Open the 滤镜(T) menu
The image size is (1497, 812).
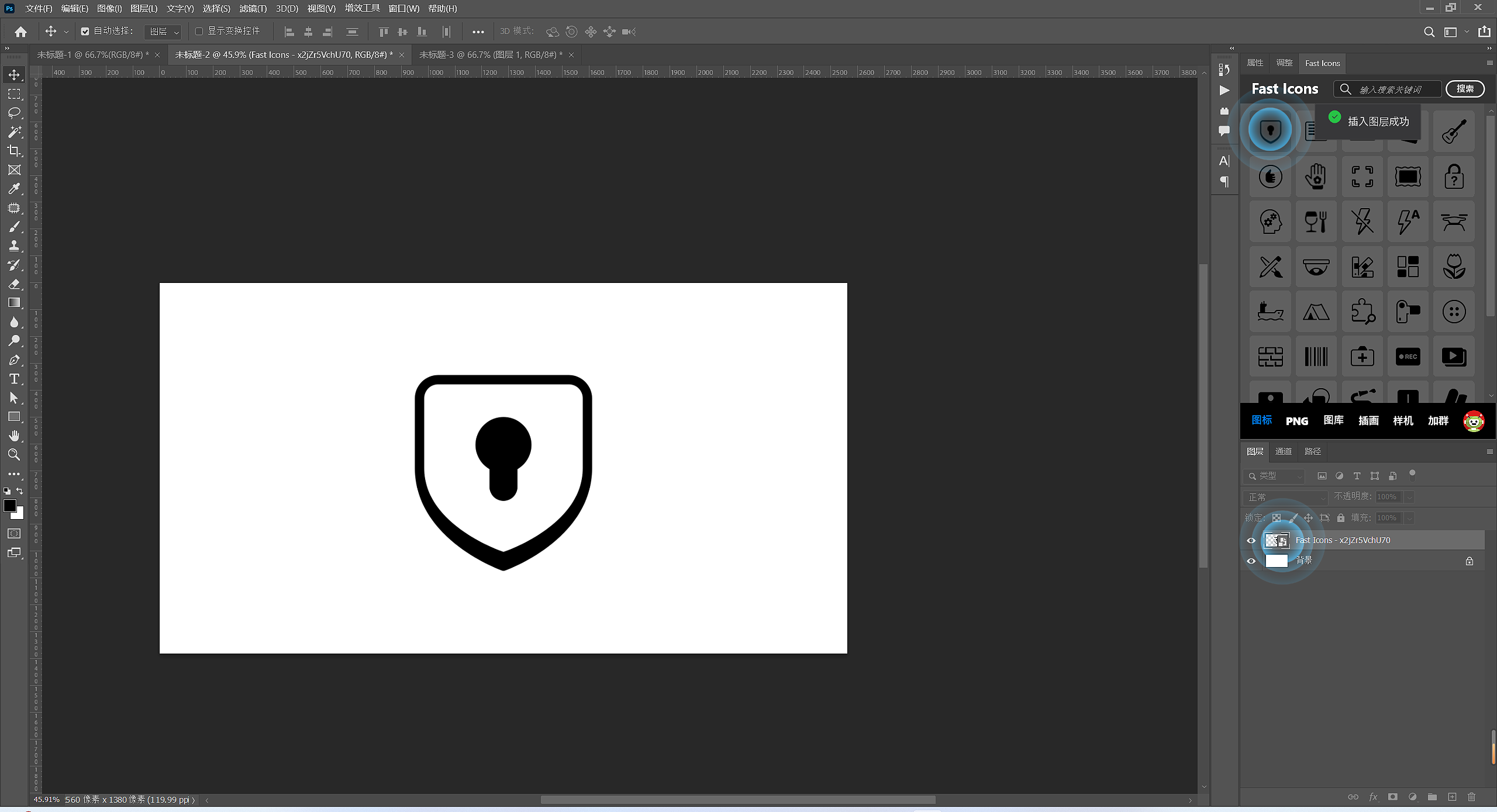[253, 8]
